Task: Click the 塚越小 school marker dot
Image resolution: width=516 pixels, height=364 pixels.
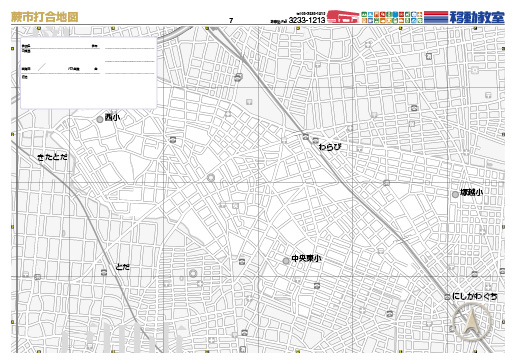Action: point(455,195)
